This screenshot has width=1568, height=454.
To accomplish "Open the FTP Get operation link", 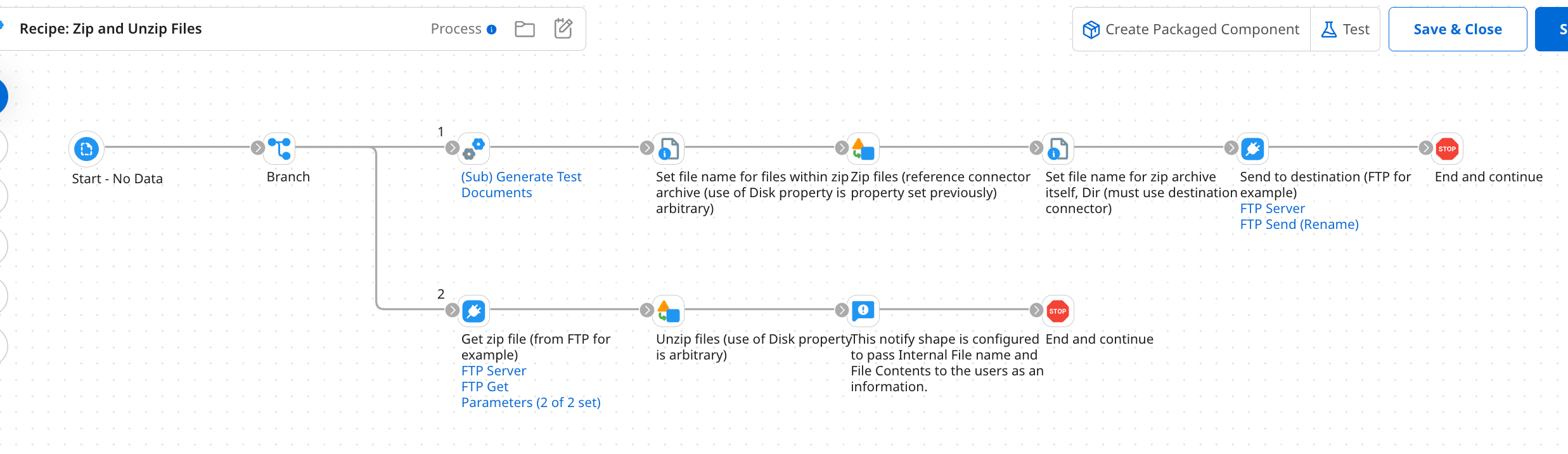I will [485, 387].
